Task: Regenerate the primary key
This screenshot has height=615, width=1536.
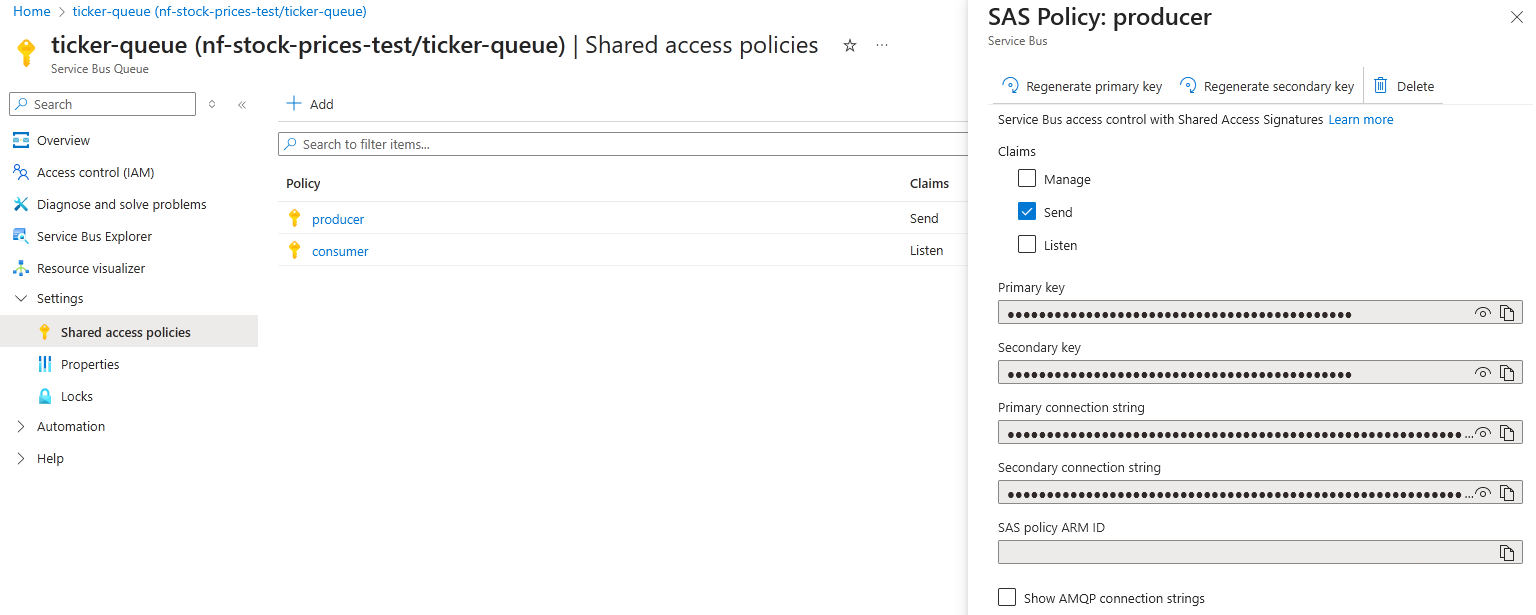Action: pyautogui.click(x=1082, y=86)
